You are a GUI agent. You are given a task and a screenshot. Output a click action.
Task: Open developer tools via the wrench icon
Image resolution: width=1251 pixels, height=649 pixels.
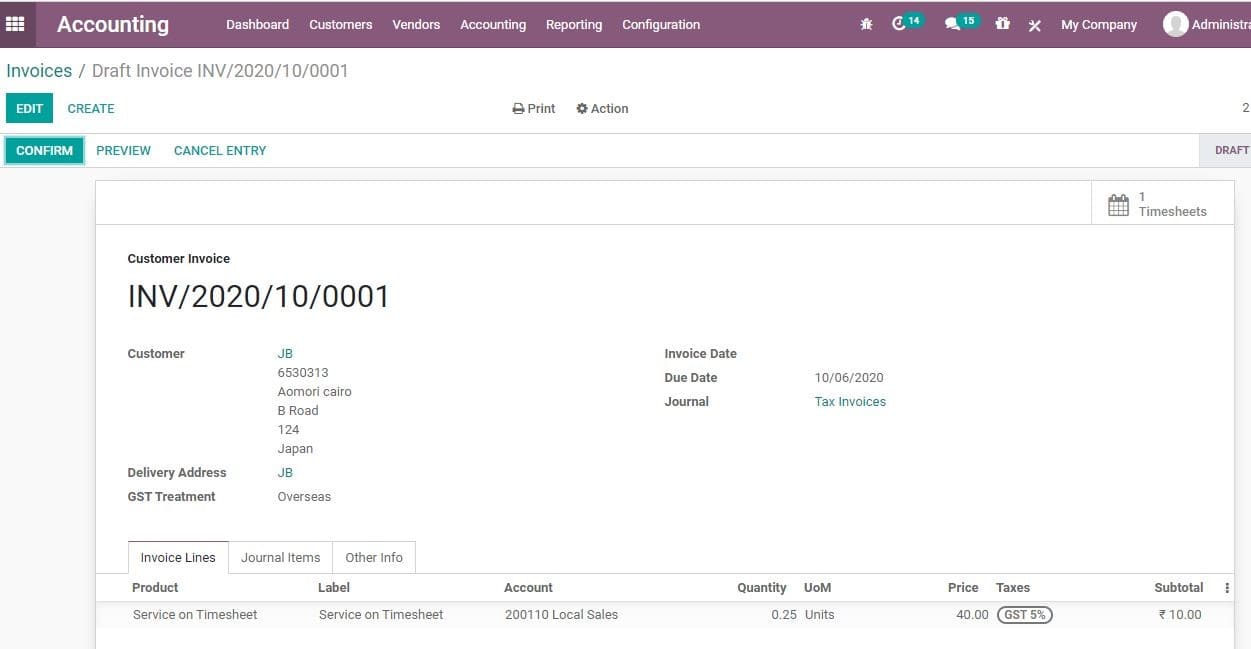[x=1034, y=24]
